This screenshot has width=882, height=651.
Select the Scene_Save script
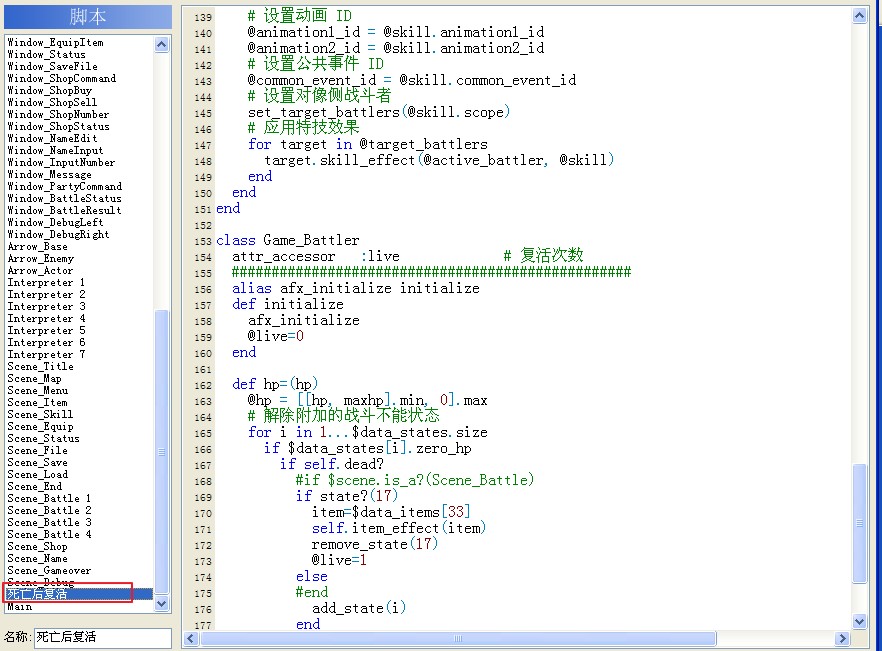tap(37, 463)
